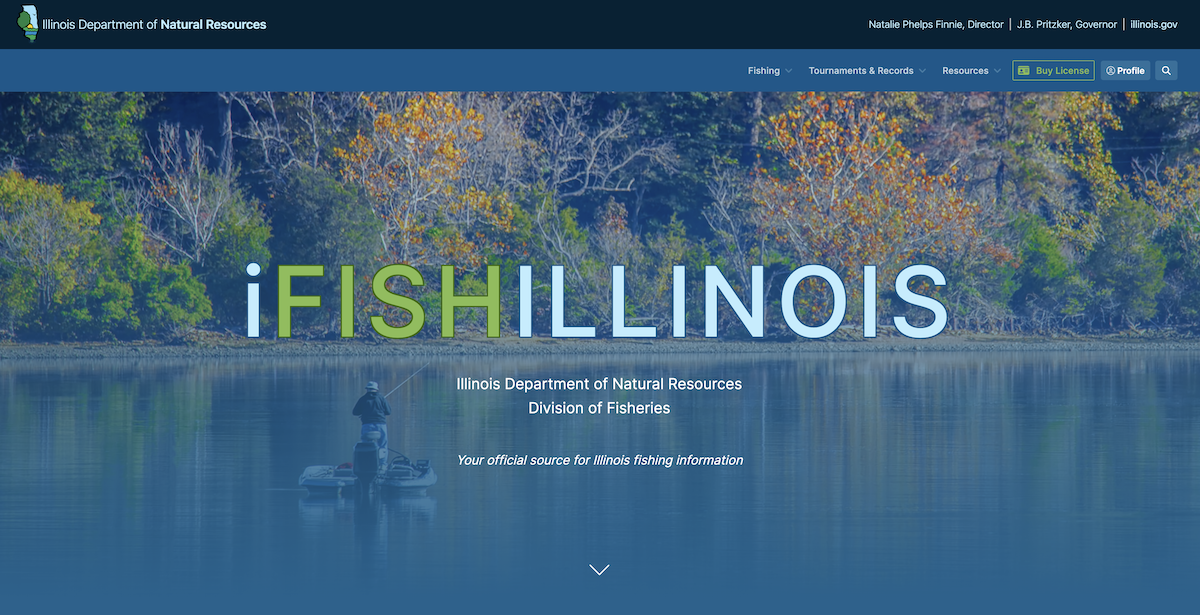Open Tournaments & Records navigation entry

(860, 70)
